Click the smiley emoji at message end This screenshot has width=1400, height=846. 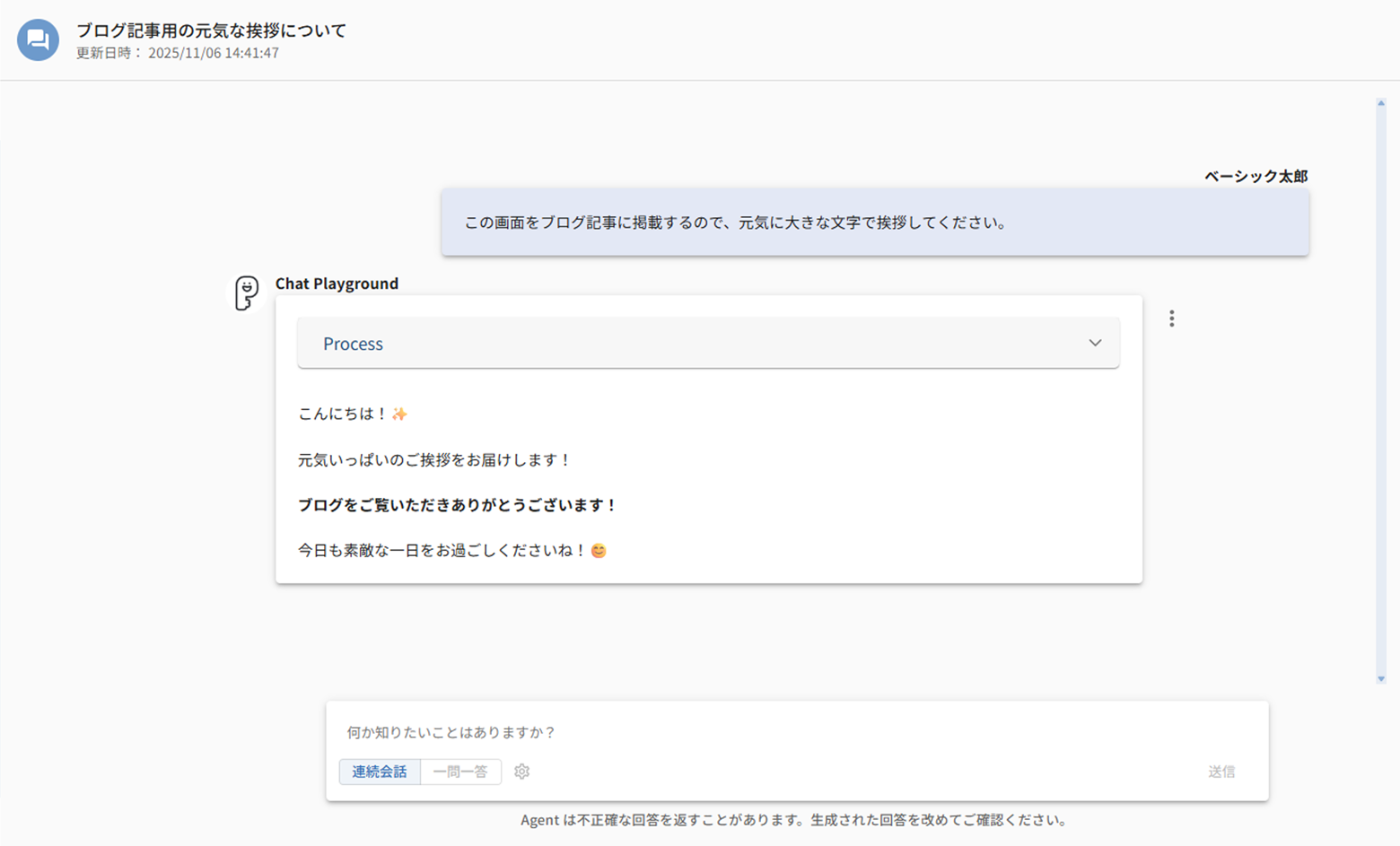(599, 550)
